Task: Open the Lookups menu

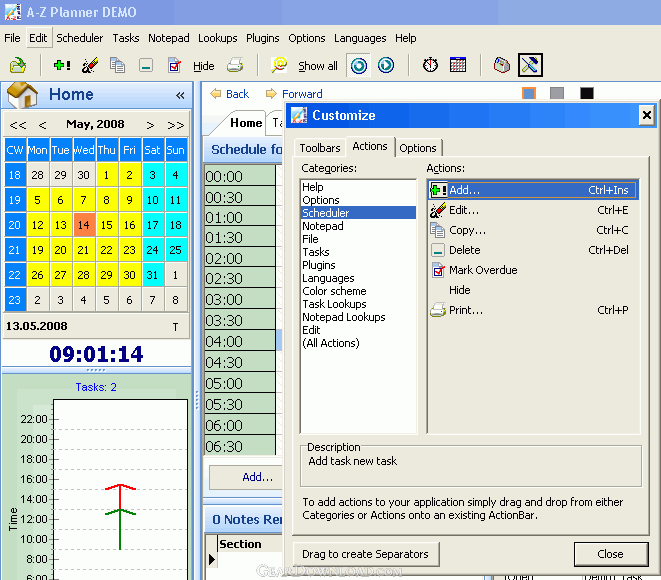Action: pos(218,38)
